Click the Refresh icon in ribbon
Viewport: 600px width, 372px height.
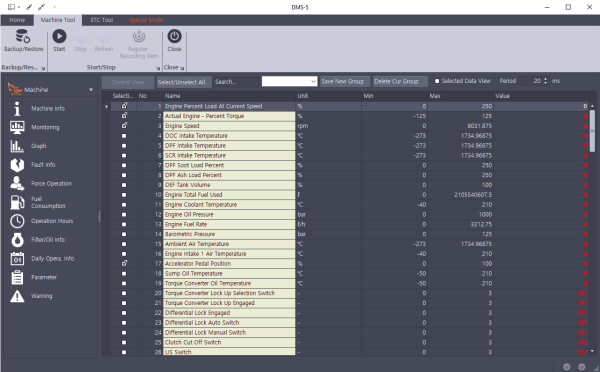pyautogui.click(x=104, y=36)
